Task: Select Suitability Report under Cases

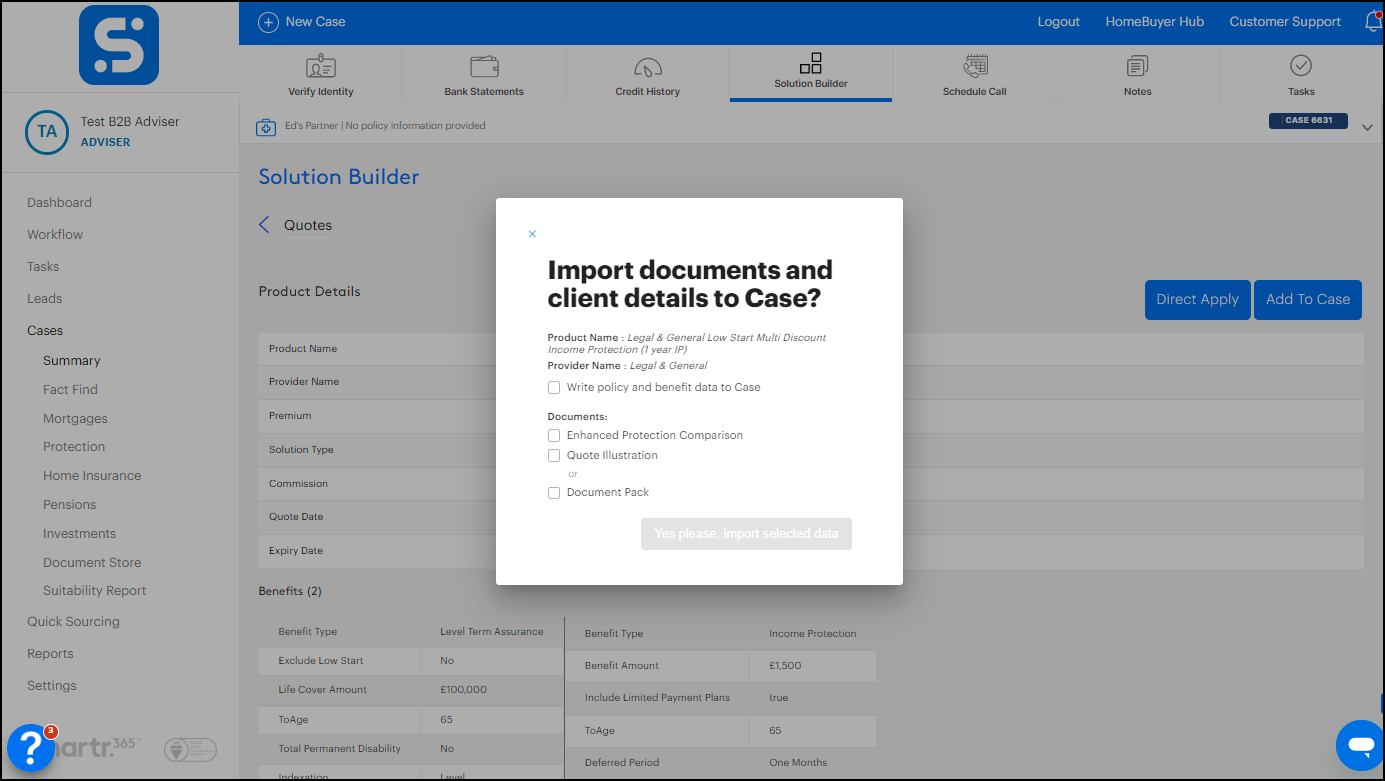Action: point(95,591)
